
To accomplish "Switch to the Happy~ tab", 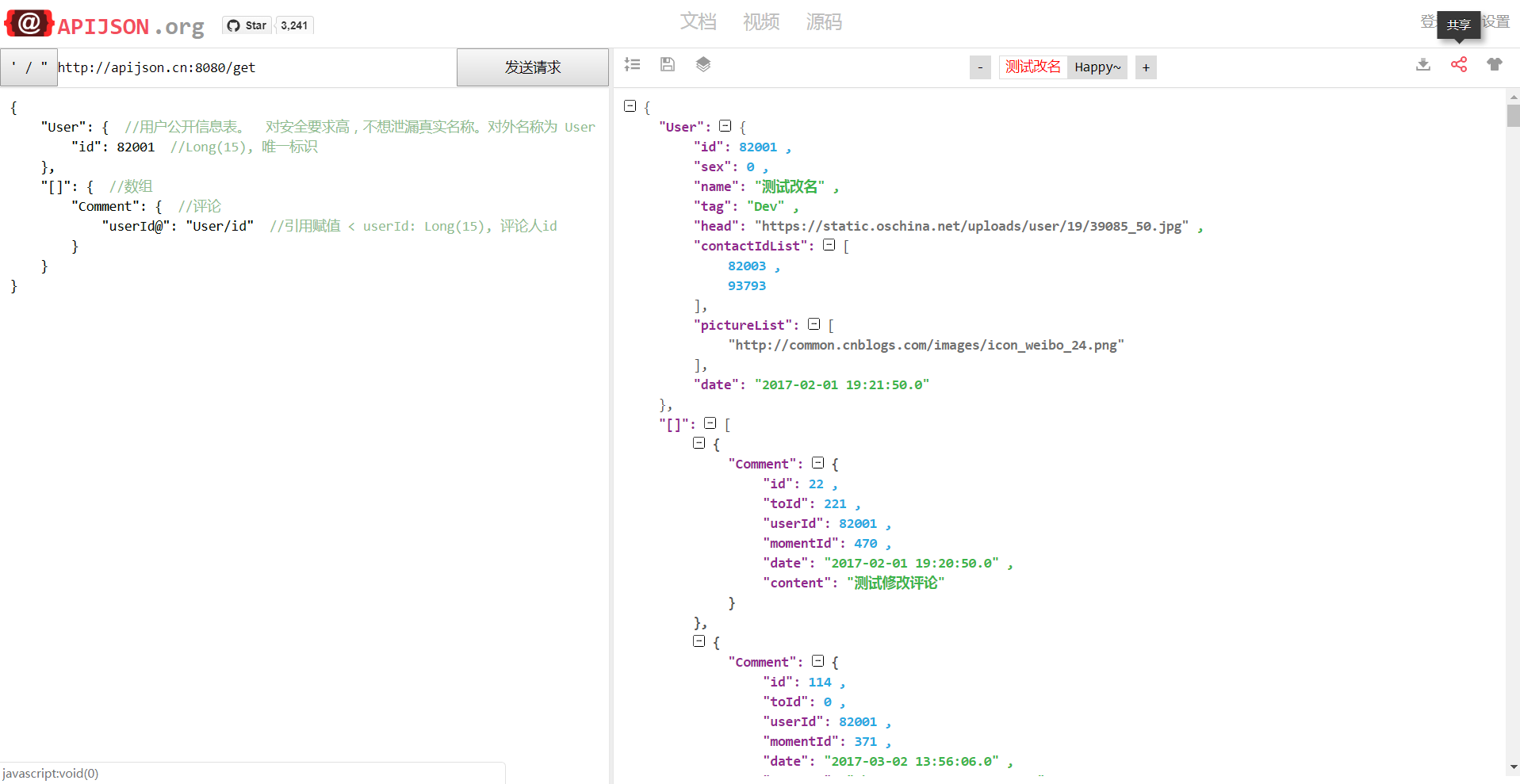I will [x=1097, y=67].
